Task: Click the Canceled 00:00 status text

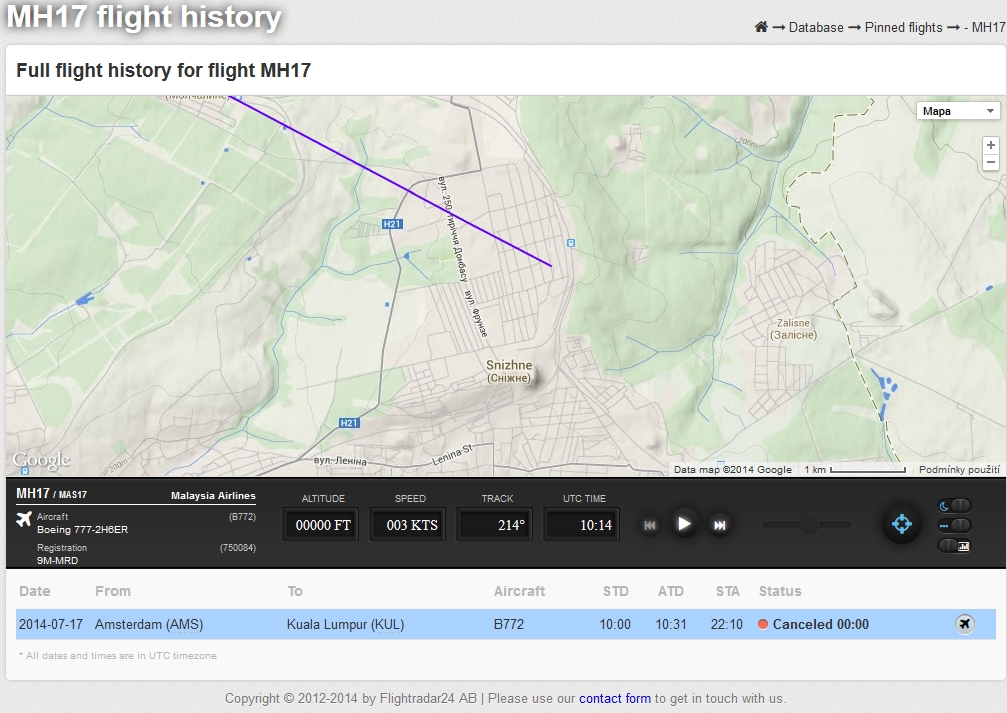Action: (x=820, y=624)
